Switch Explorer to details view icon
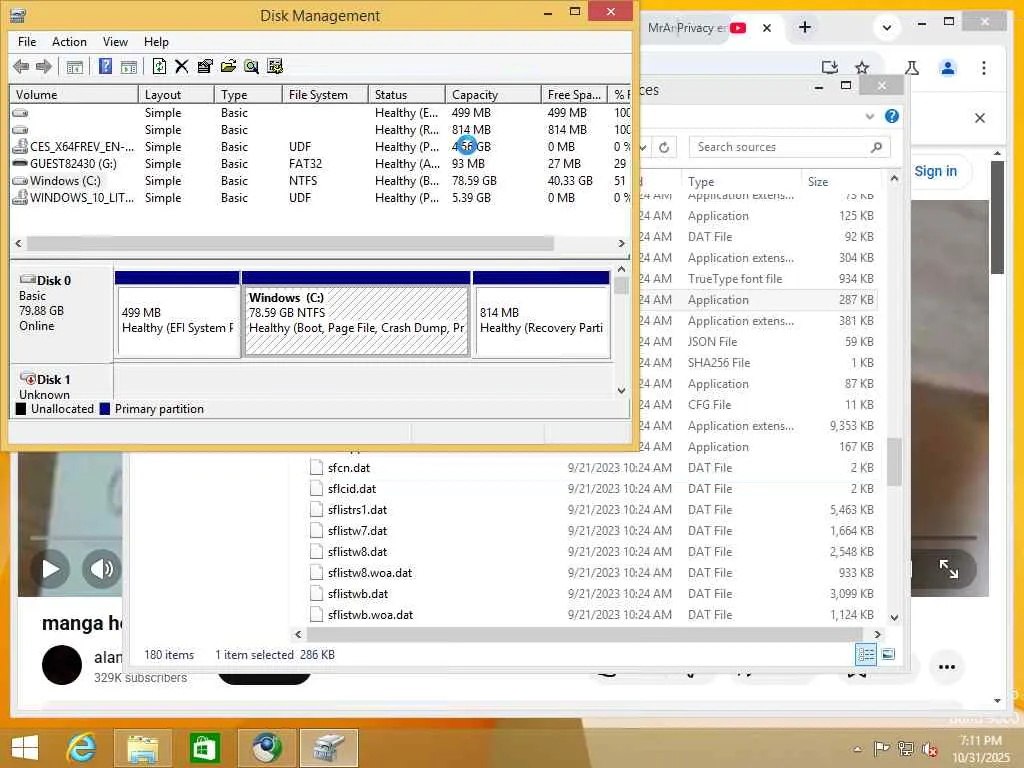This screenshot has width=1024, height=768. pyautogui.click(x=866, y=654)
